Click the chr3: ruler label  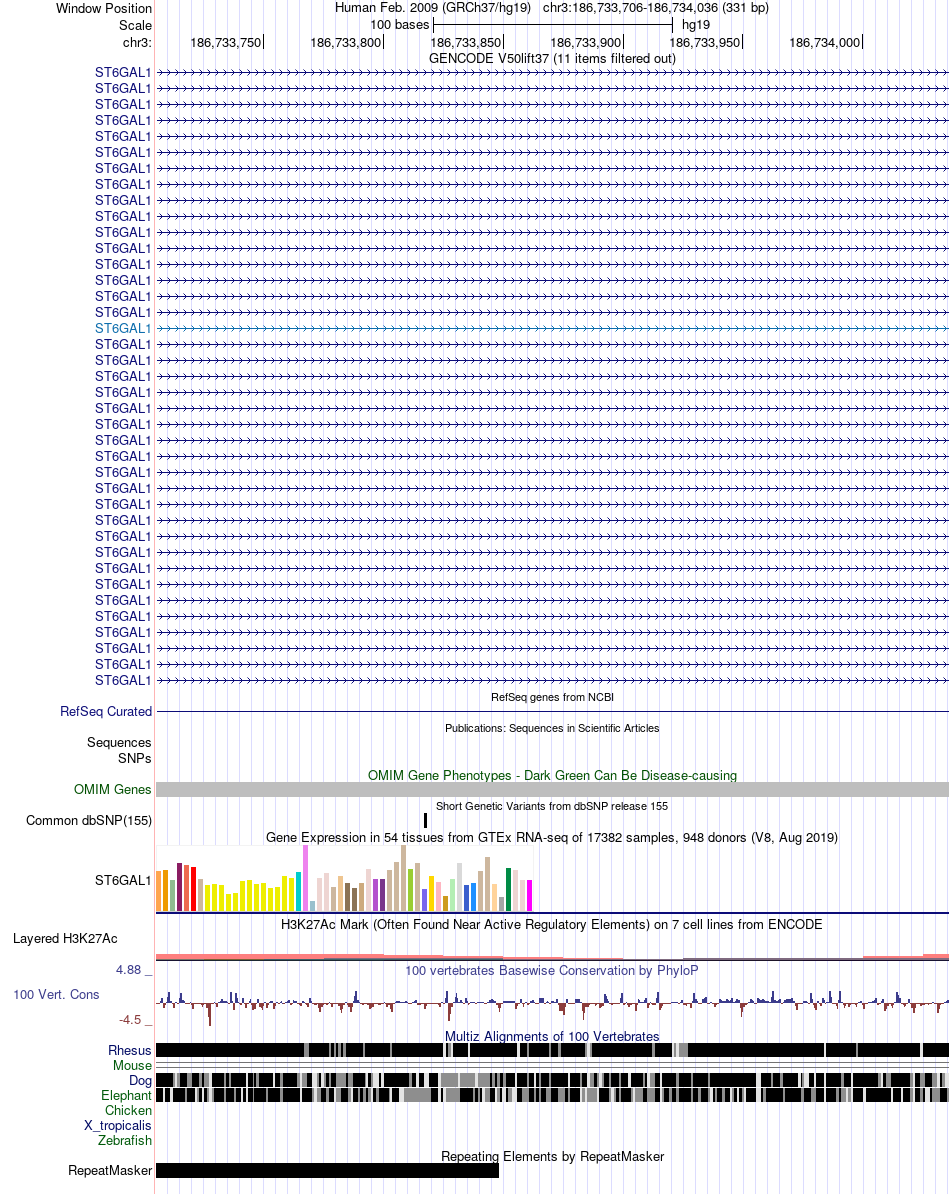point(137,43)
